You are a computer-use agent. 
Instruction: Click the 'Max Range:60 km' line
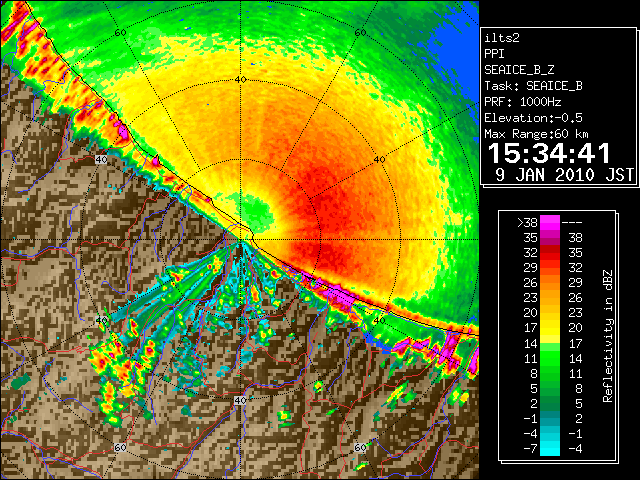coord(536,134)
